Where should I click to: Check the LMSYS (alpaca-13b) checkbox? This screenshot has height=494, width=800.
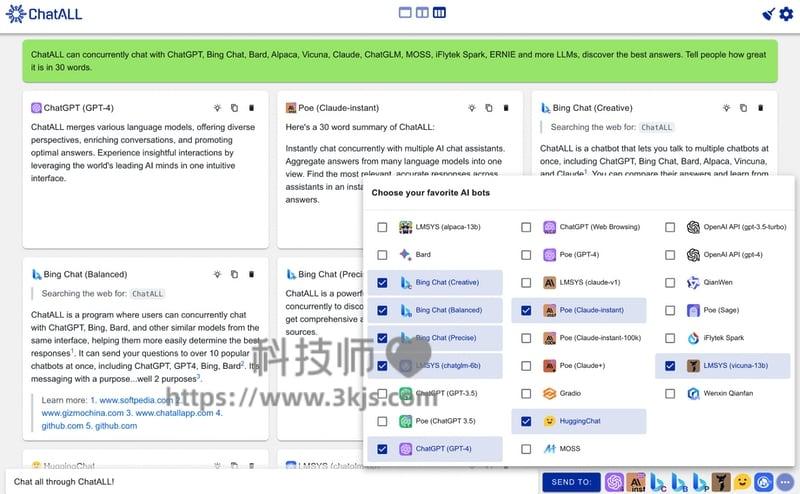click(x=382, y=227)
